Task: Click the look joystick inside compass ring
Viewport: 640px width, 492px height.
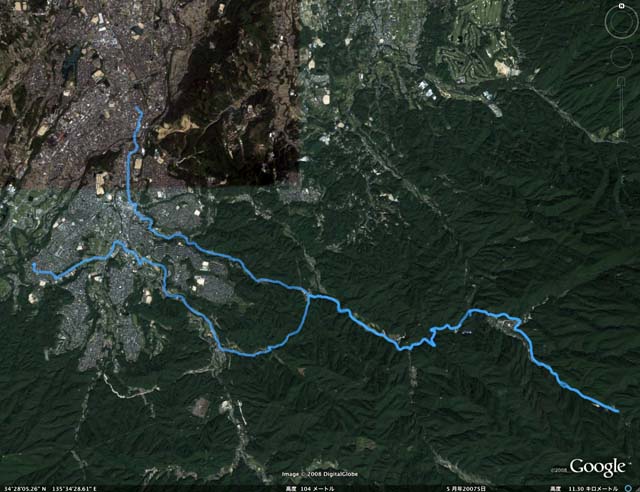Action: point(622,22)
